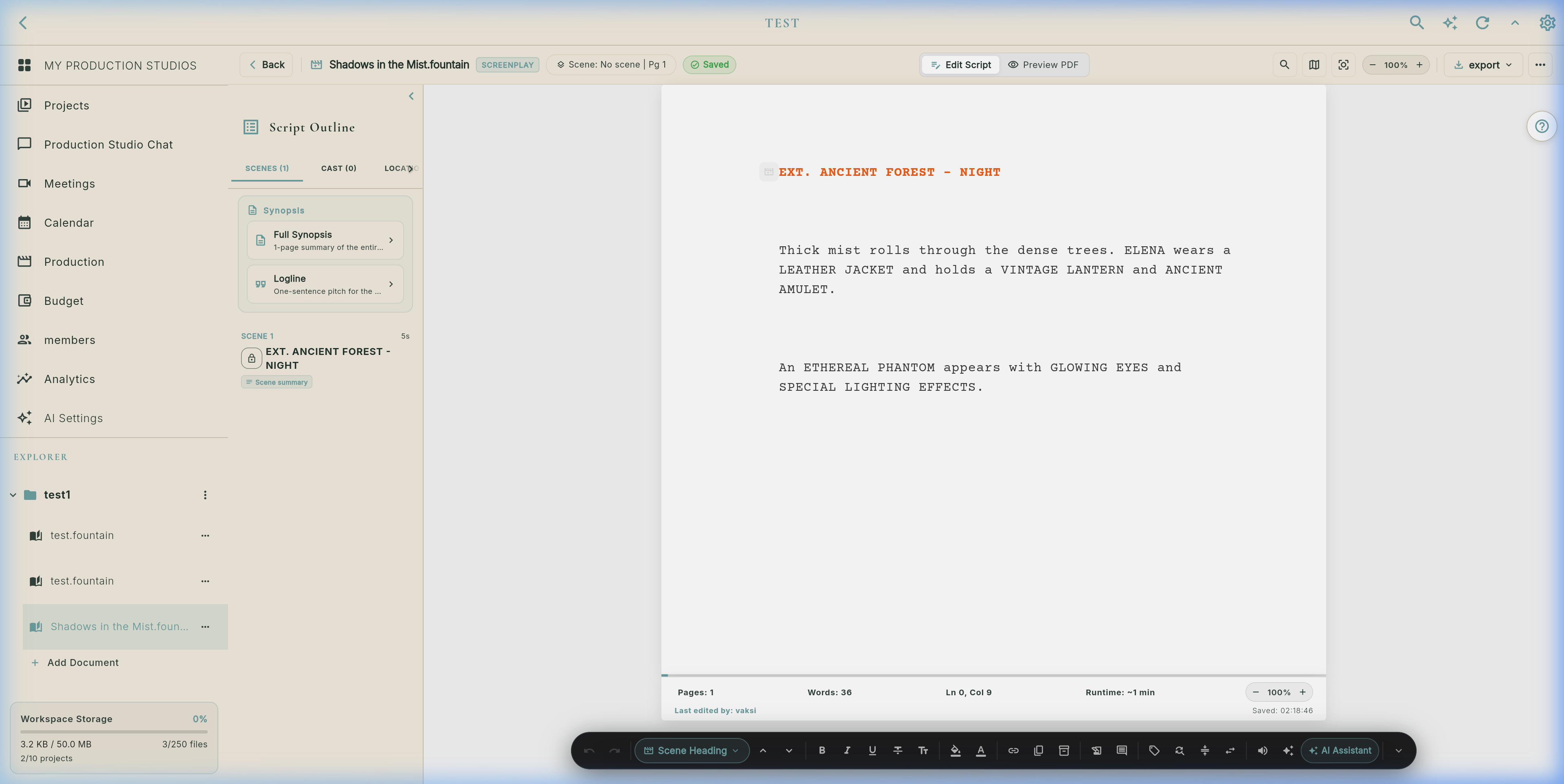Screen dimensions: 1564x784
Task: Expand the Logline card
Action: tap(325, 284)
